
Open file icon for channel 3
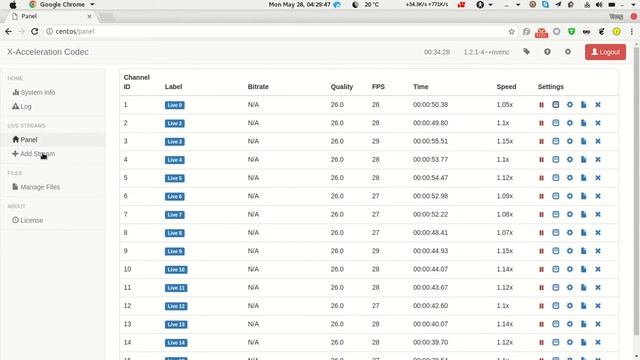click(584, 141)
